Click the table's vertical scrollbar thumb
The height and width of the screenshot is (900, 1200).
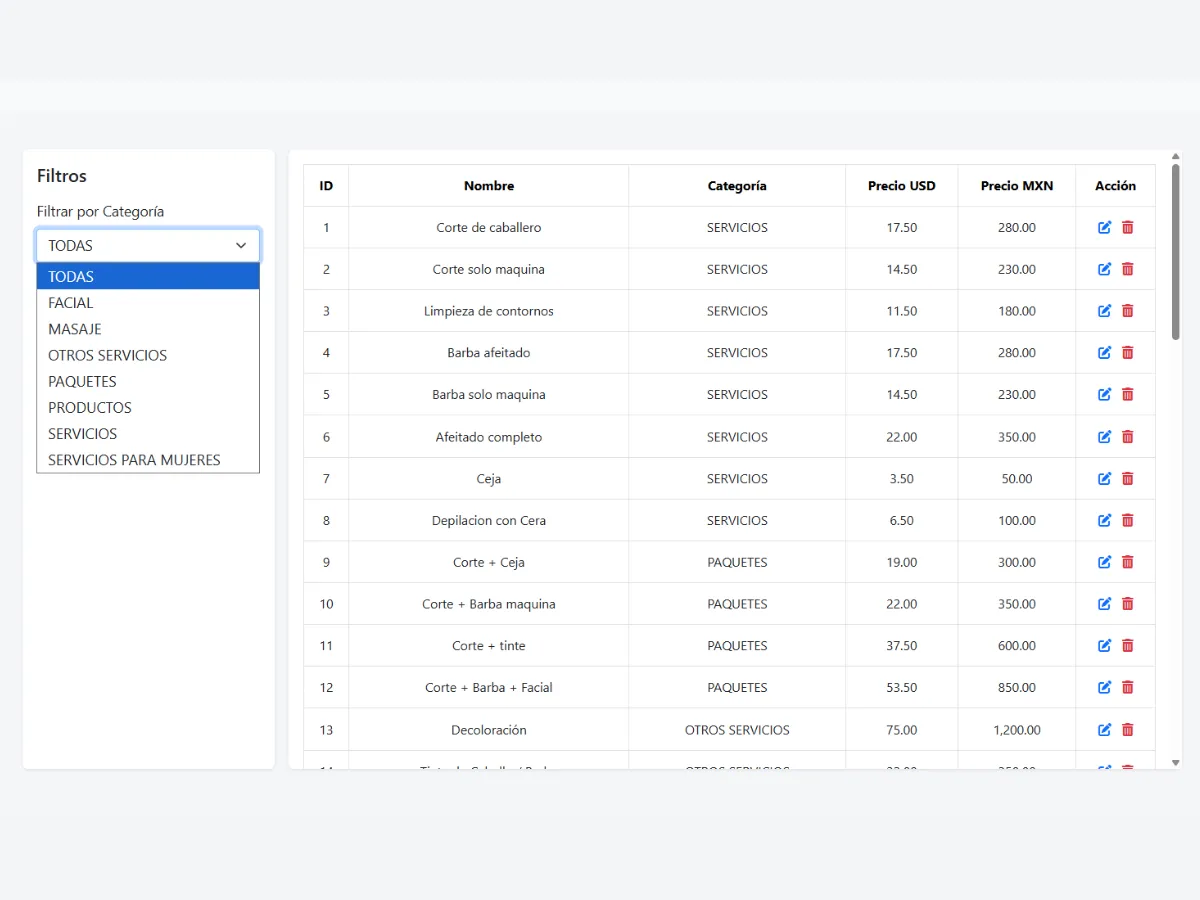(x=1176, y=252)
